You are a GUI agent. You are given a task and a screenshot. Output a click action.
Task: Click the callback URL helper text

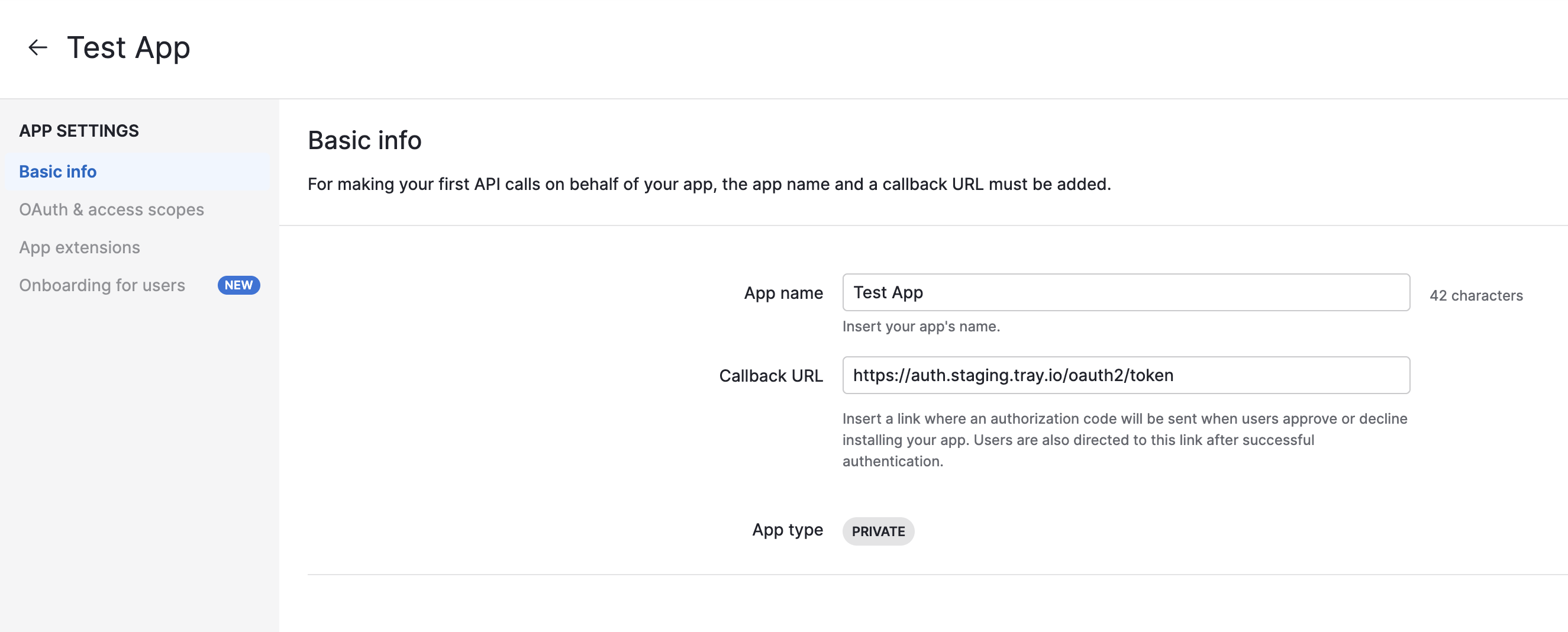[x=1124, y=440]
